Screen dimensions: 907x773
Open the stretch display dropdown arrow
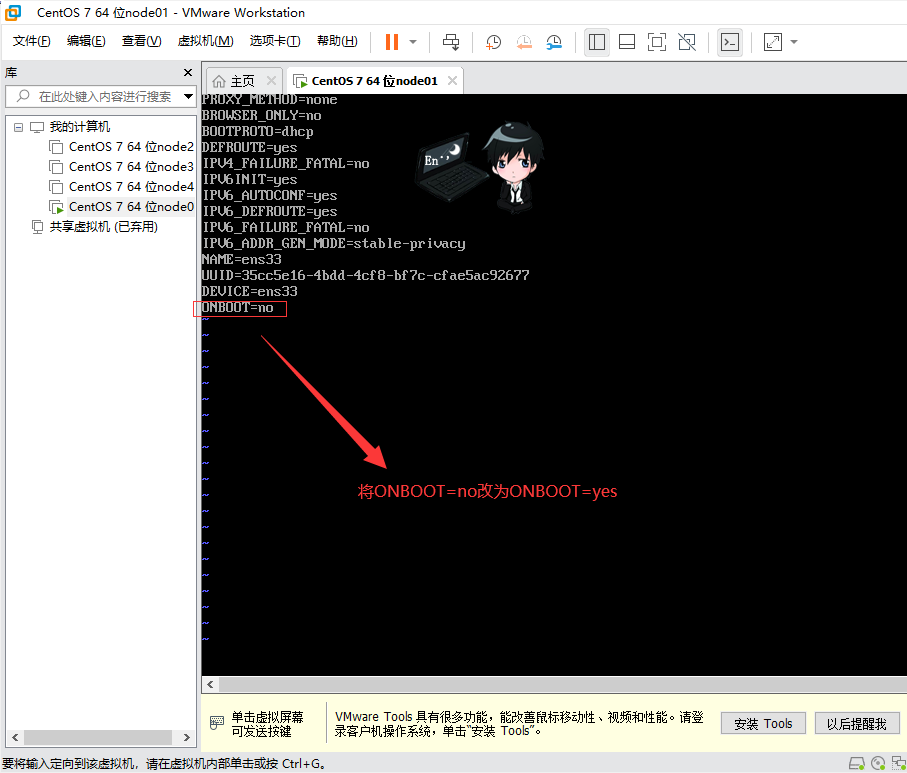coord(794,42)
